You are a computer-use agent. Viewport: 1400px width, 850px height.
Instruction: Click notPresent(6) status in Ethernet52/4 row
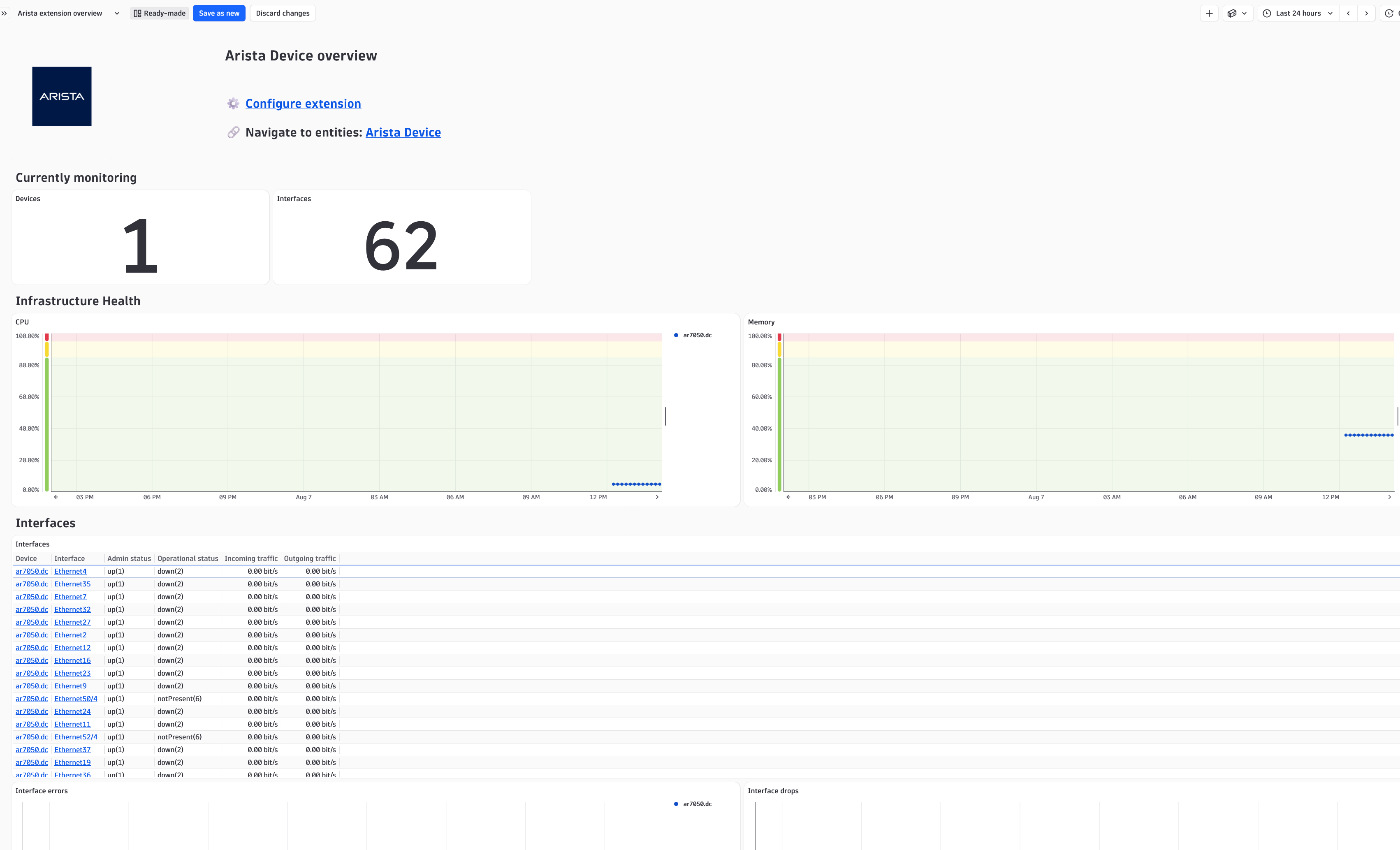coord(180,737)
